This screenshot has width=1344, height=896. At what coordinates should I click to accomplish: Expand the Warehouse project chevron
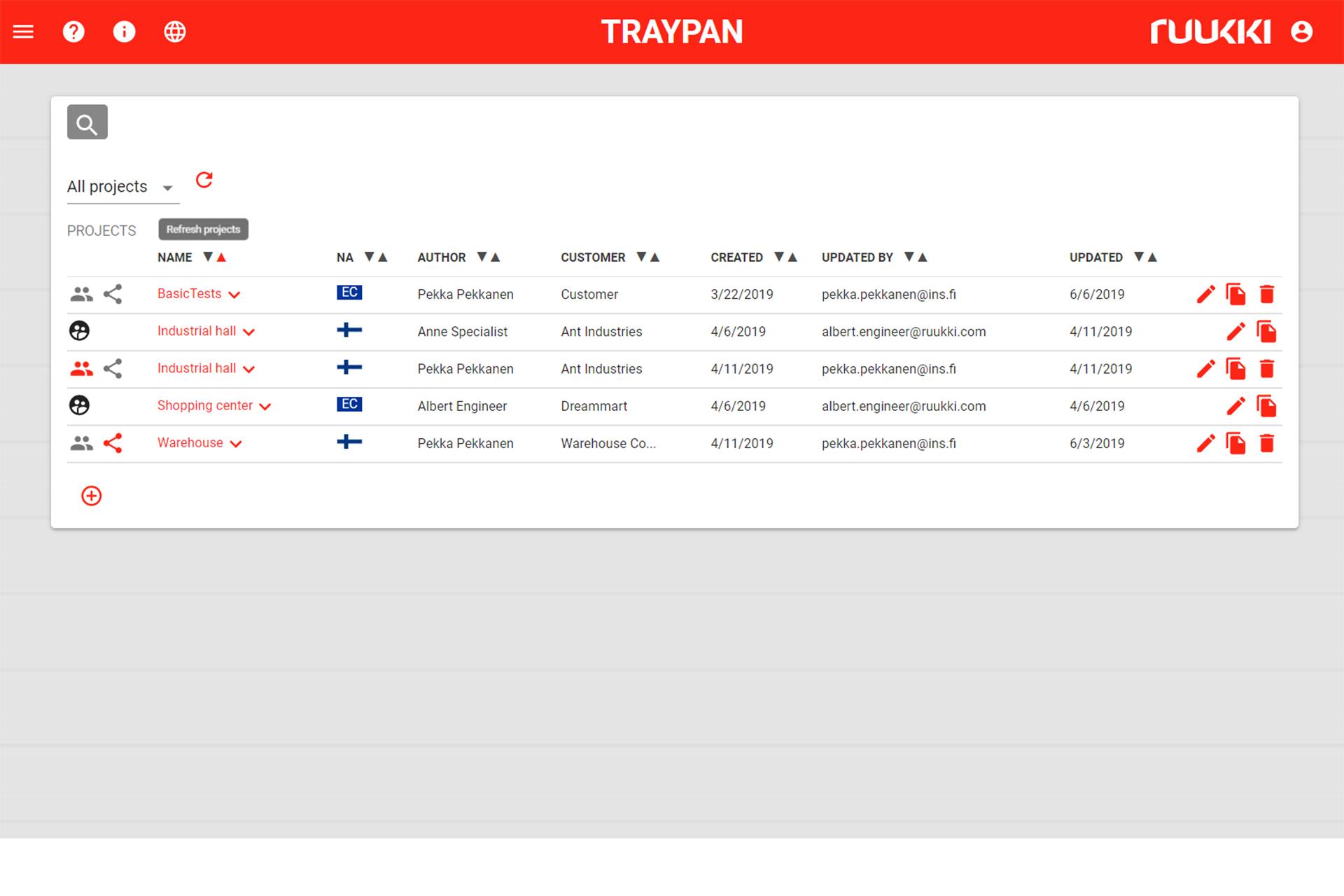tap(236, 443)
